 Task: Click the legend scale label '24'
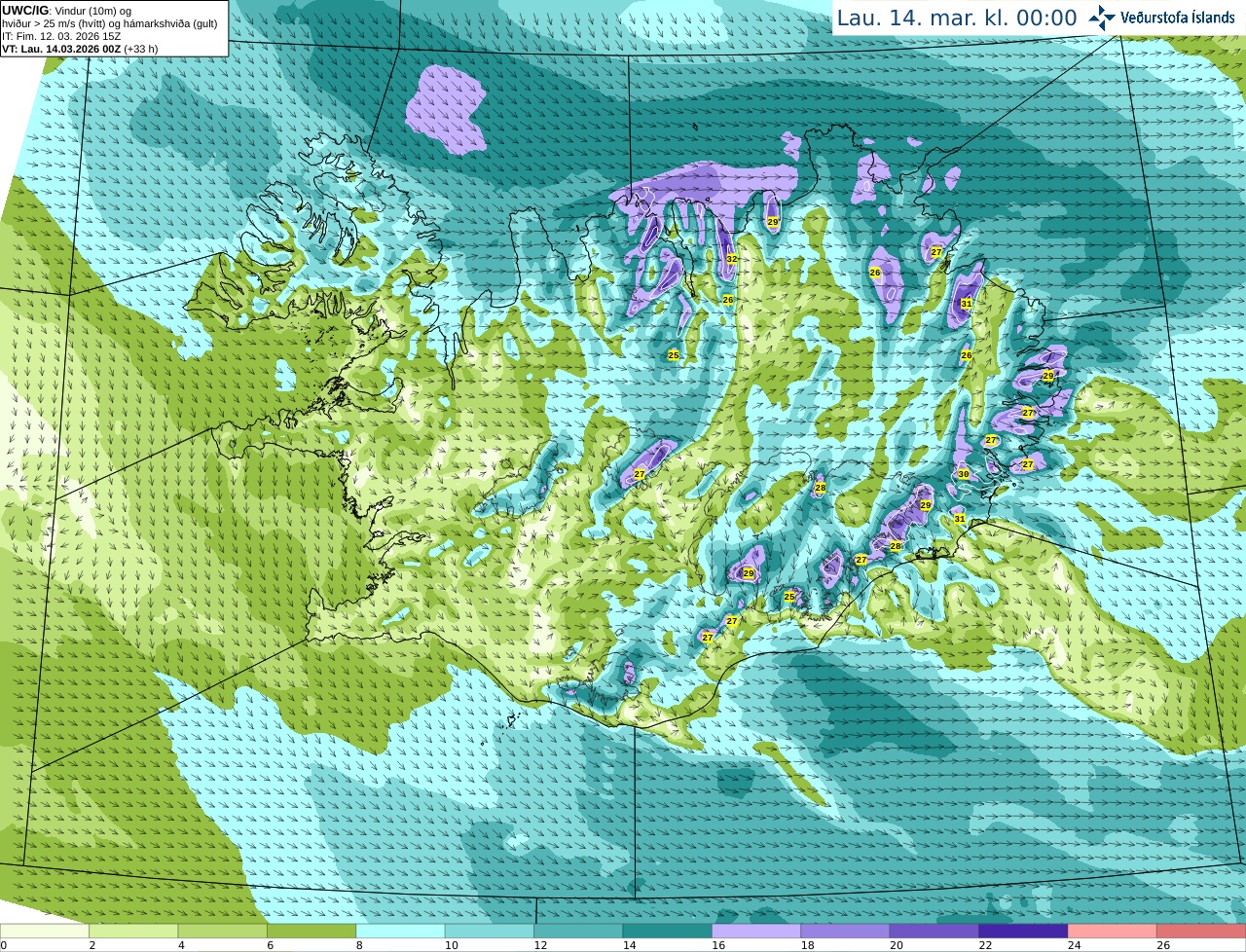[1075, 945]
